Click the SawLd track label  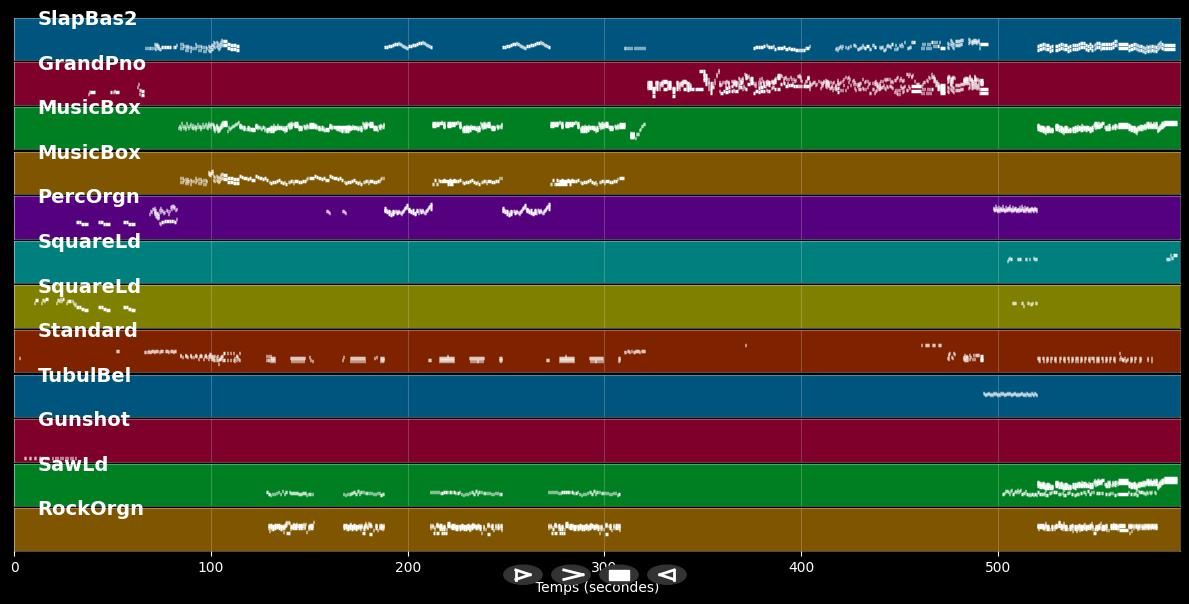point(72,465)
